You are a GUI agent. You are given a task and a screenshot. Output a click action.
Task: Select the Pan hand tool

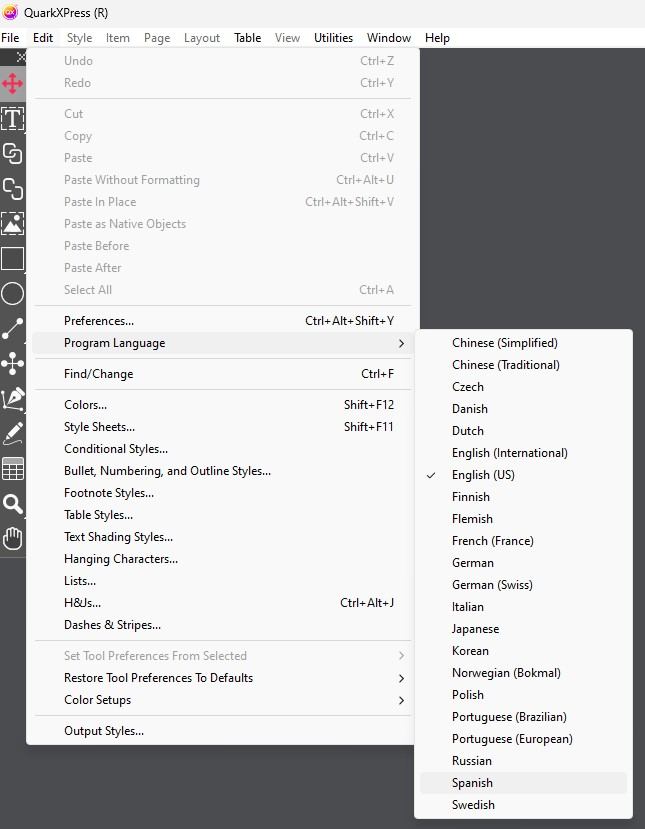(12, 539)
